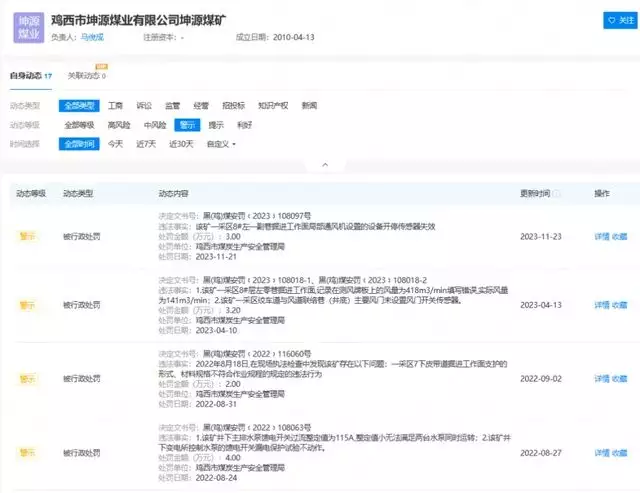Image resolution: width=640 pixels, height=493 pixels.
Task: Click penalty date 2023-04-10
Action: tap(216, 331)
